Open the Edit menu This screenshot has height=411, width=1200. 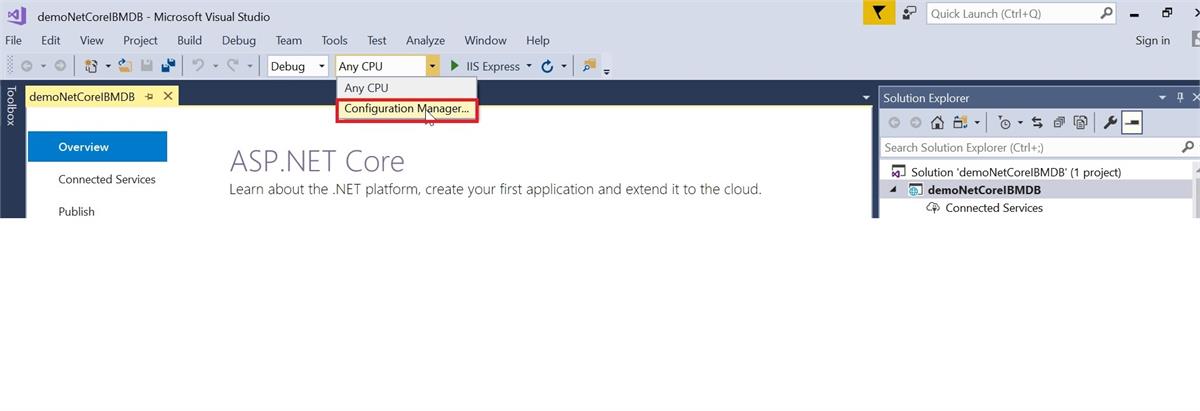(x=51, y=40)
